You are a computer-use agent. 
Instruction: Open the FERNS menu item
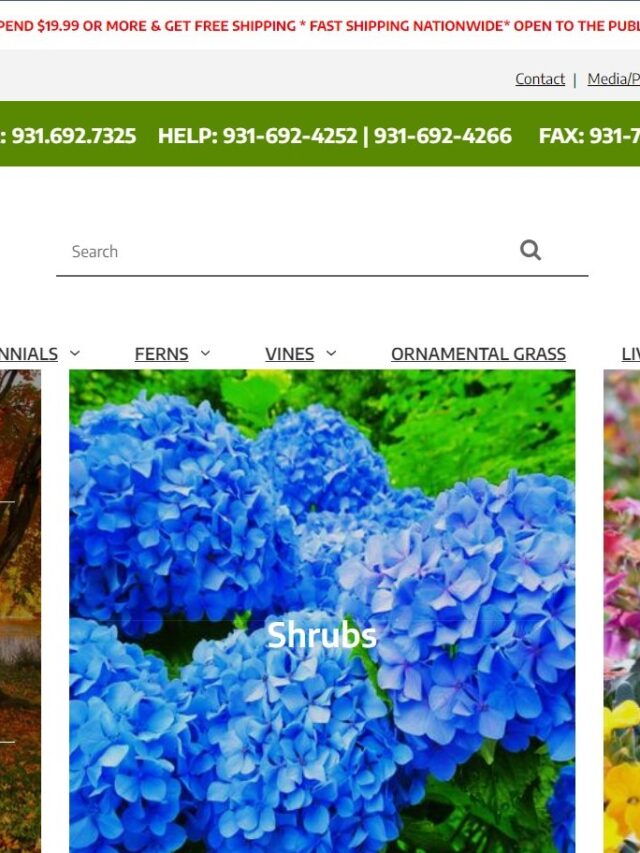(x=162, y=354)
